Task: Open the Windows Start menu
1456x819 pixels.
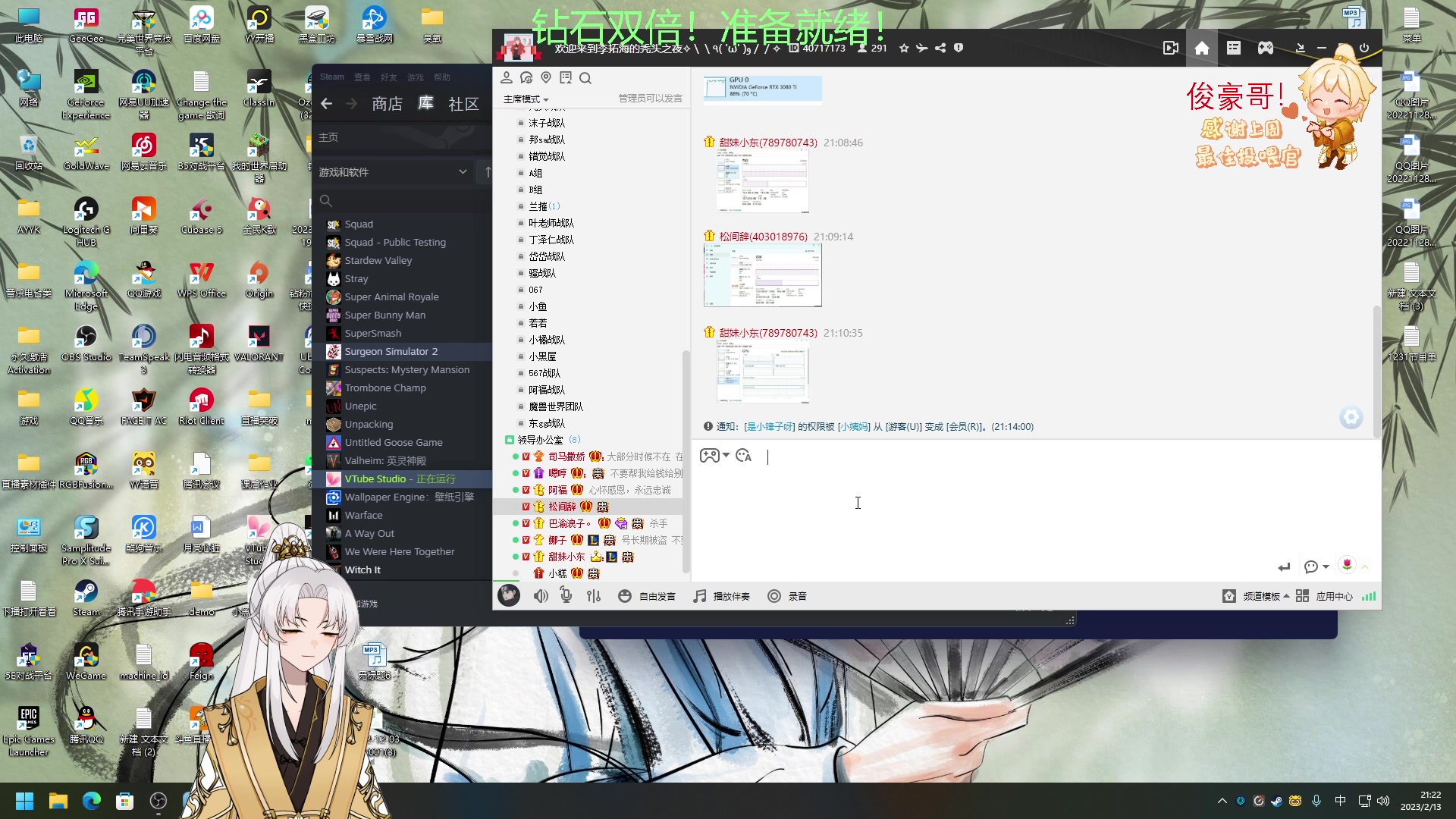Action: click(x=24, y=801)
